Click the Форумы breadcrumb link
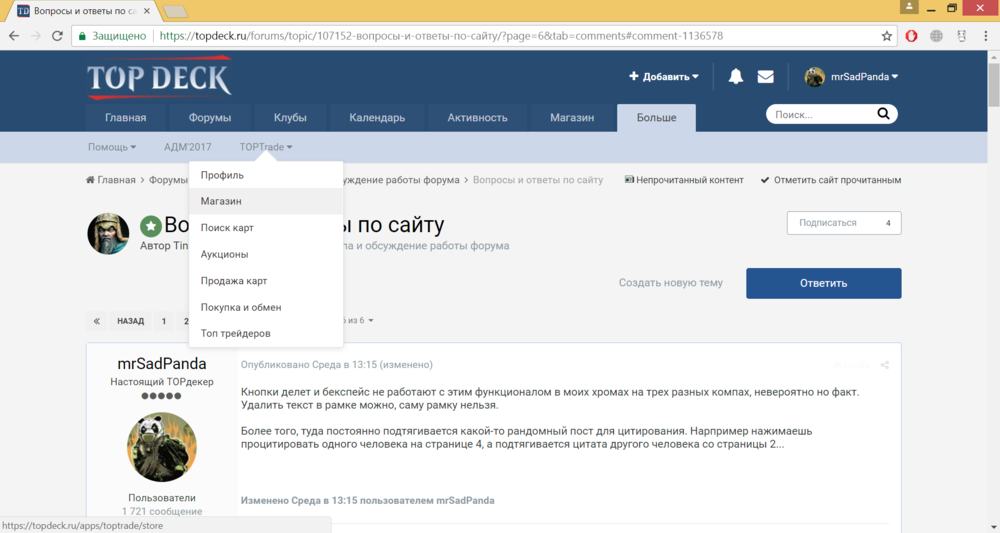1000x533 pixels. click(x=168, y=180)
